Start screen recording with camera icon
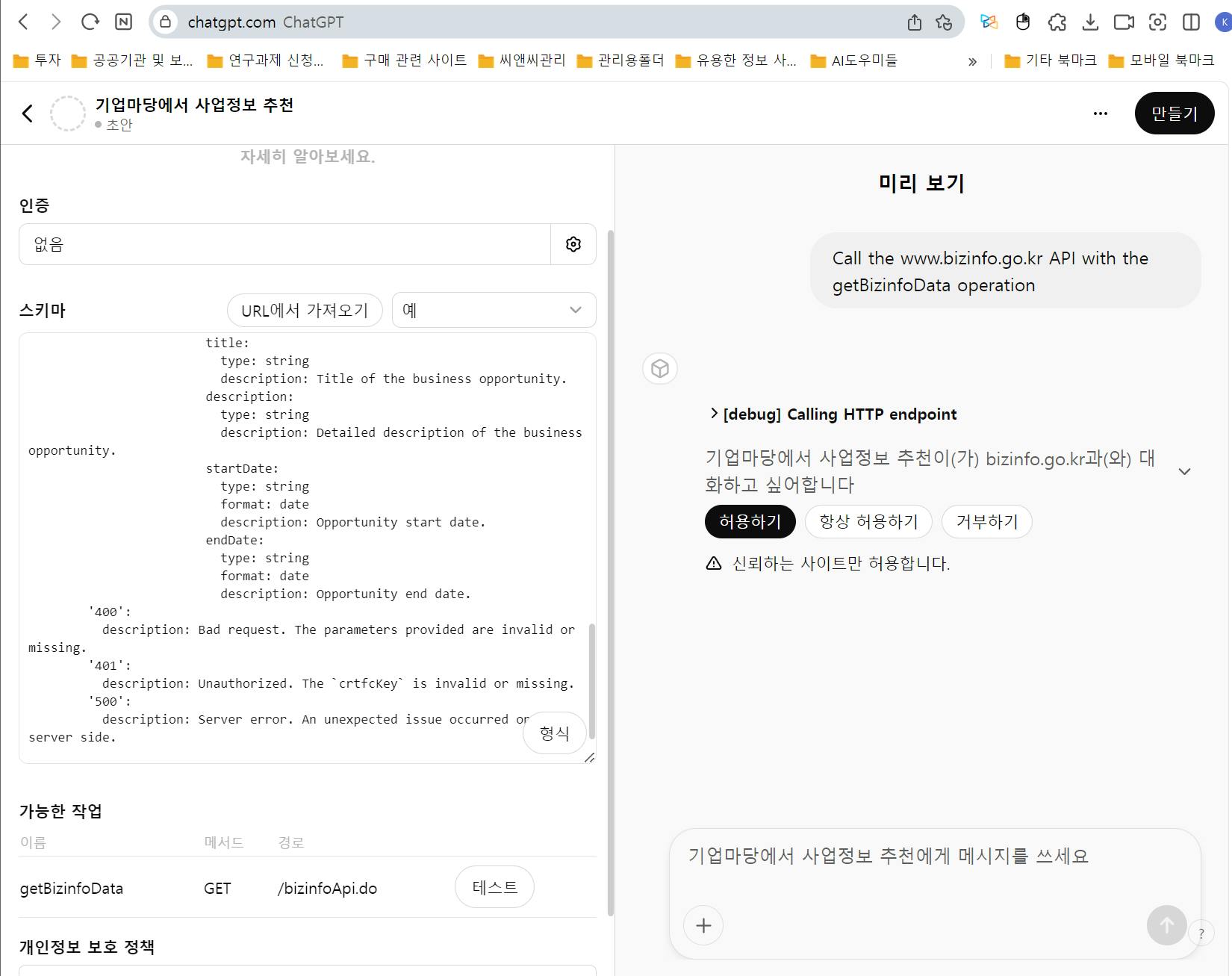1232x976 pixels. tap(1124, 22)
